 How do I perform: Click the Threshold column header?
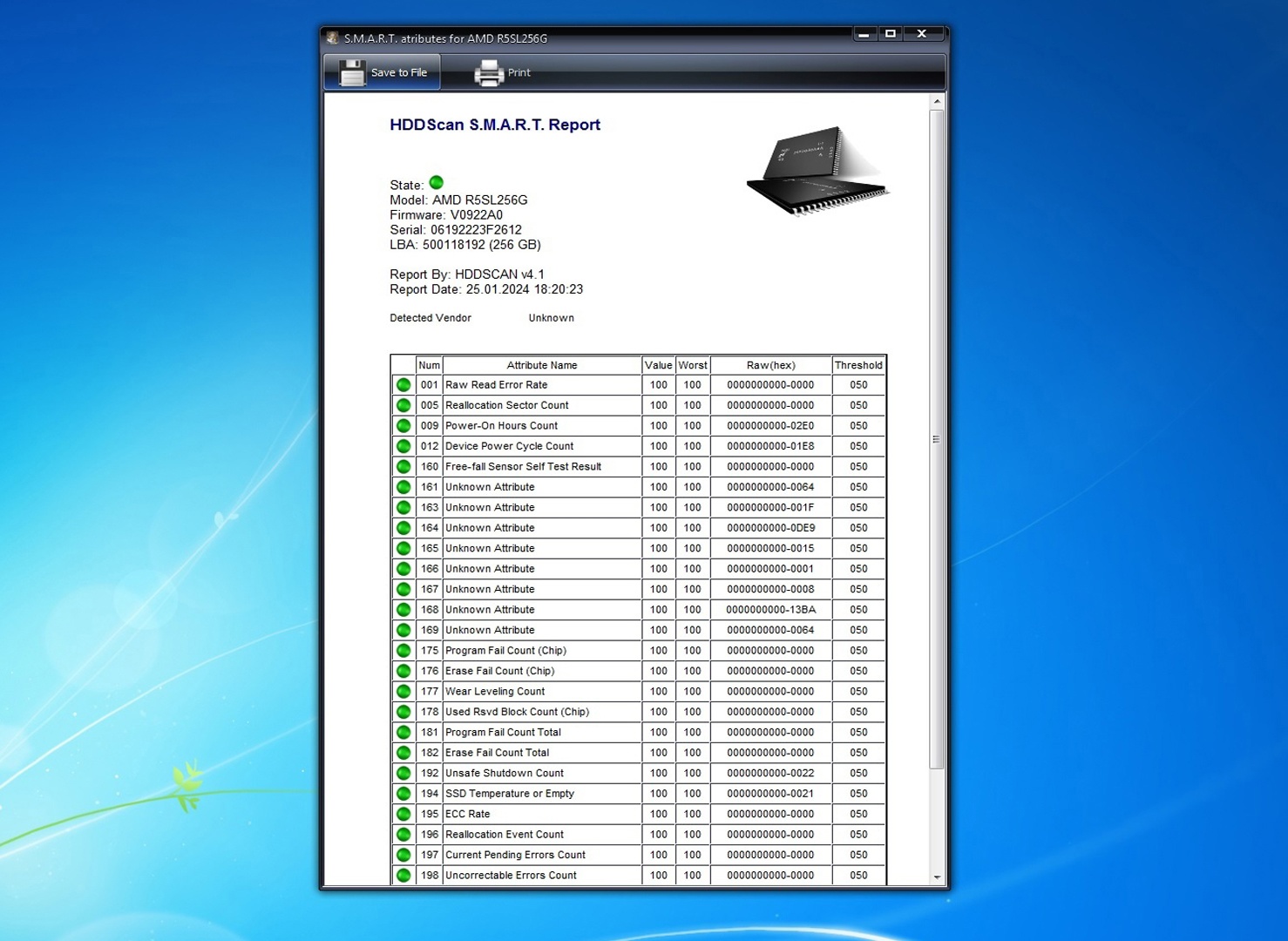(x=858, y=365)
